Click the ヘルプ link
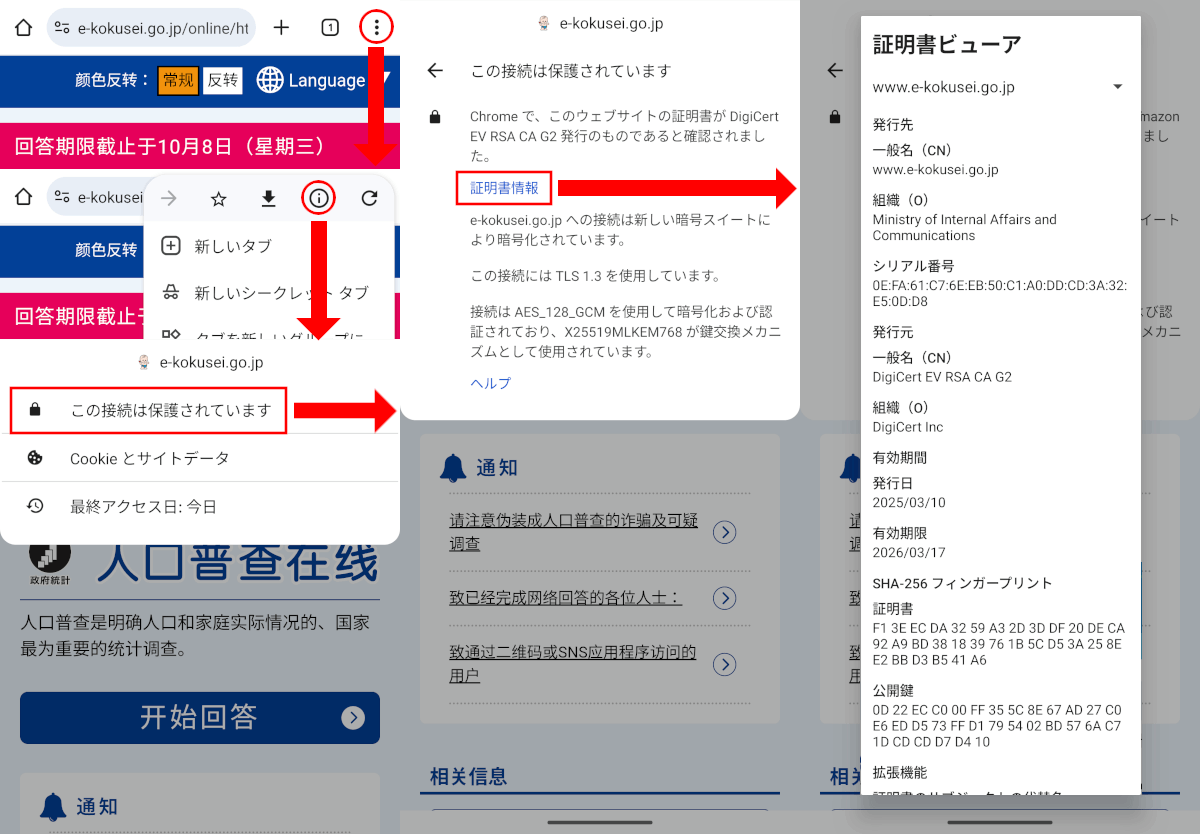The height and width of the screenshot is (834, 1200). pyautogui.click(x=490, y=383)
